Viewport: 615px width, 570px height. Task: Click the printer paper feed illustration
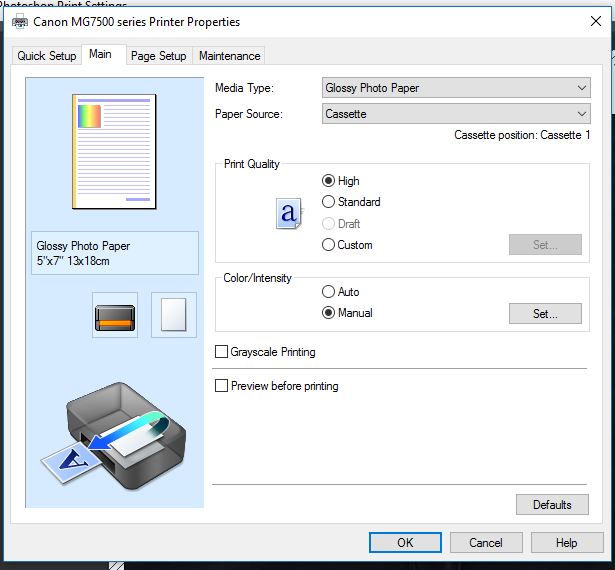coord(114,437)
